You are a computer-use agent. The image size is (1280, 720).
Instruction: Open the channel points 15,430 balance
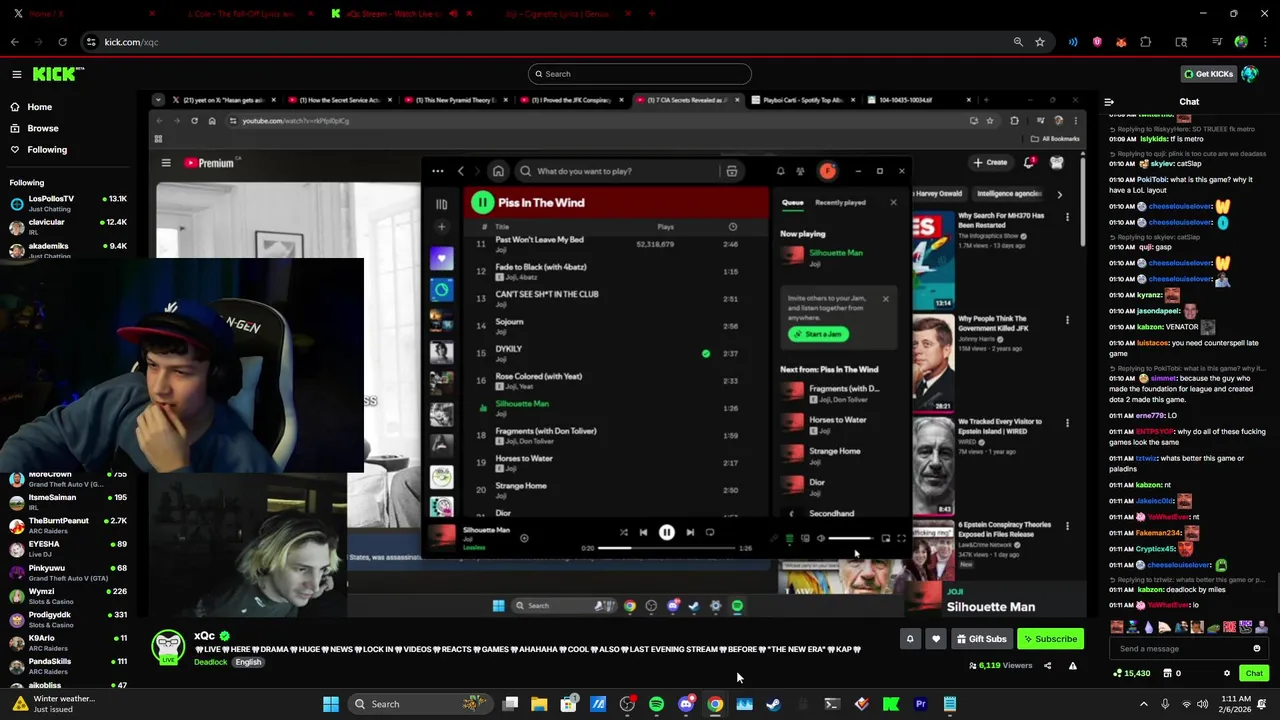1131,673
